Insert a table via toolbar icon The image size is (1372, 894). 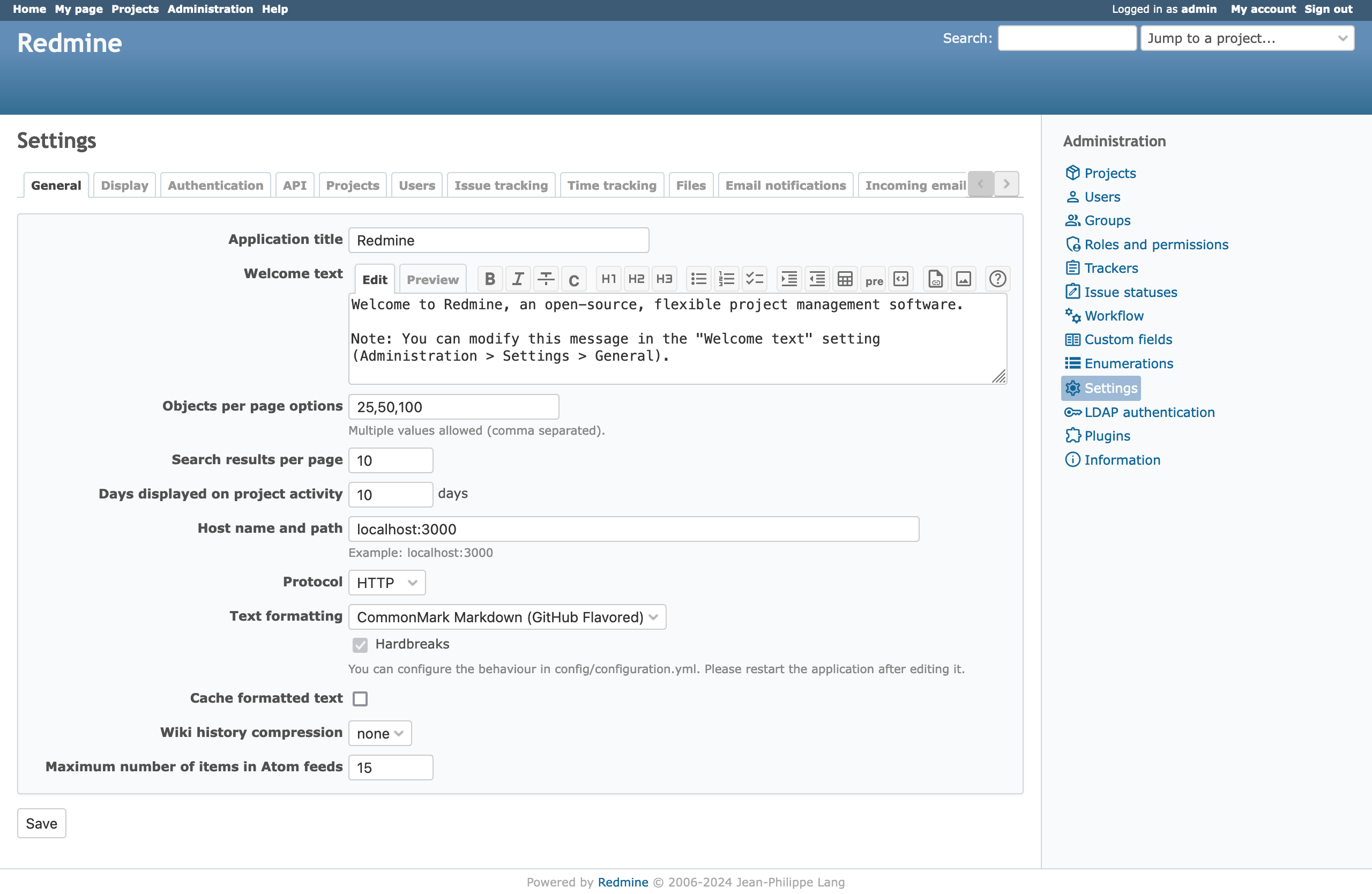coord(845,280)
